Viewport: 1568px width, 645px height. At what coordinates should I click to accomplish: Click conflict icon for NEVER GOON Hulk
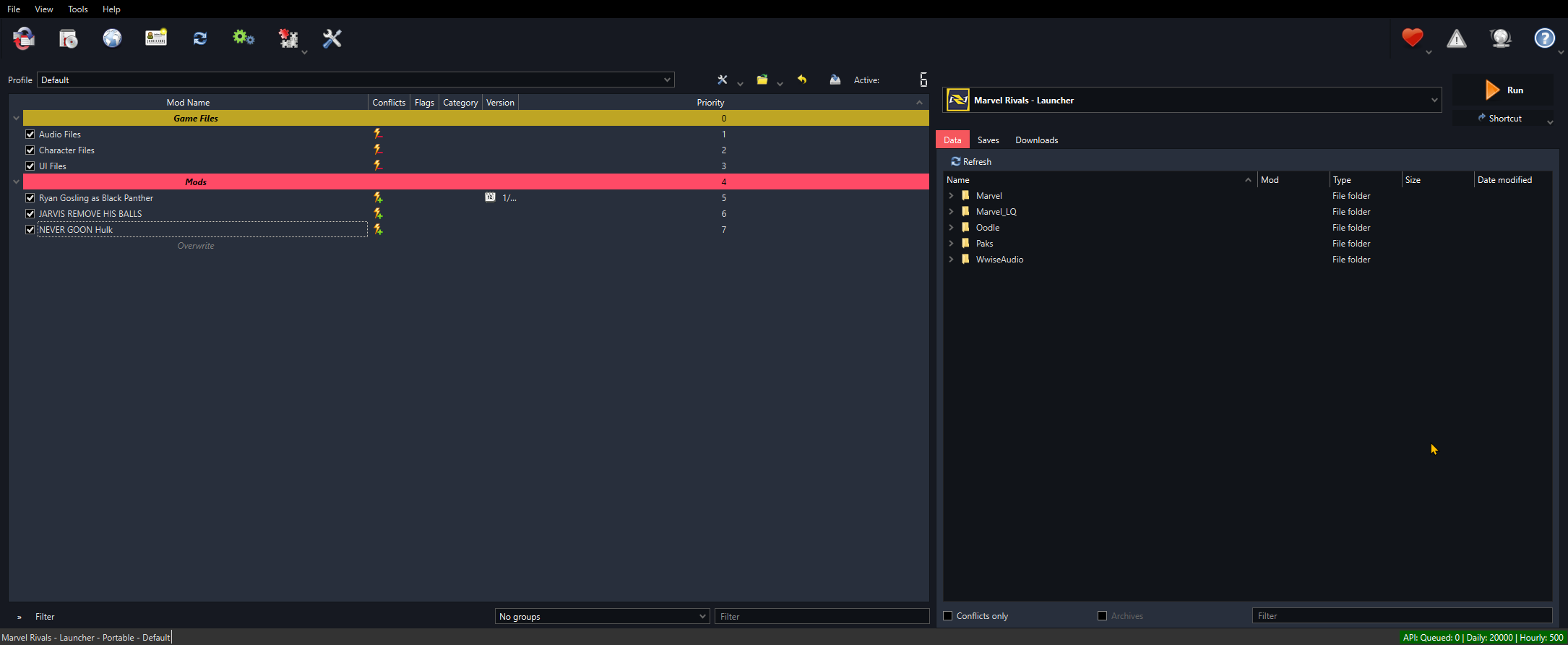[378, 229]
